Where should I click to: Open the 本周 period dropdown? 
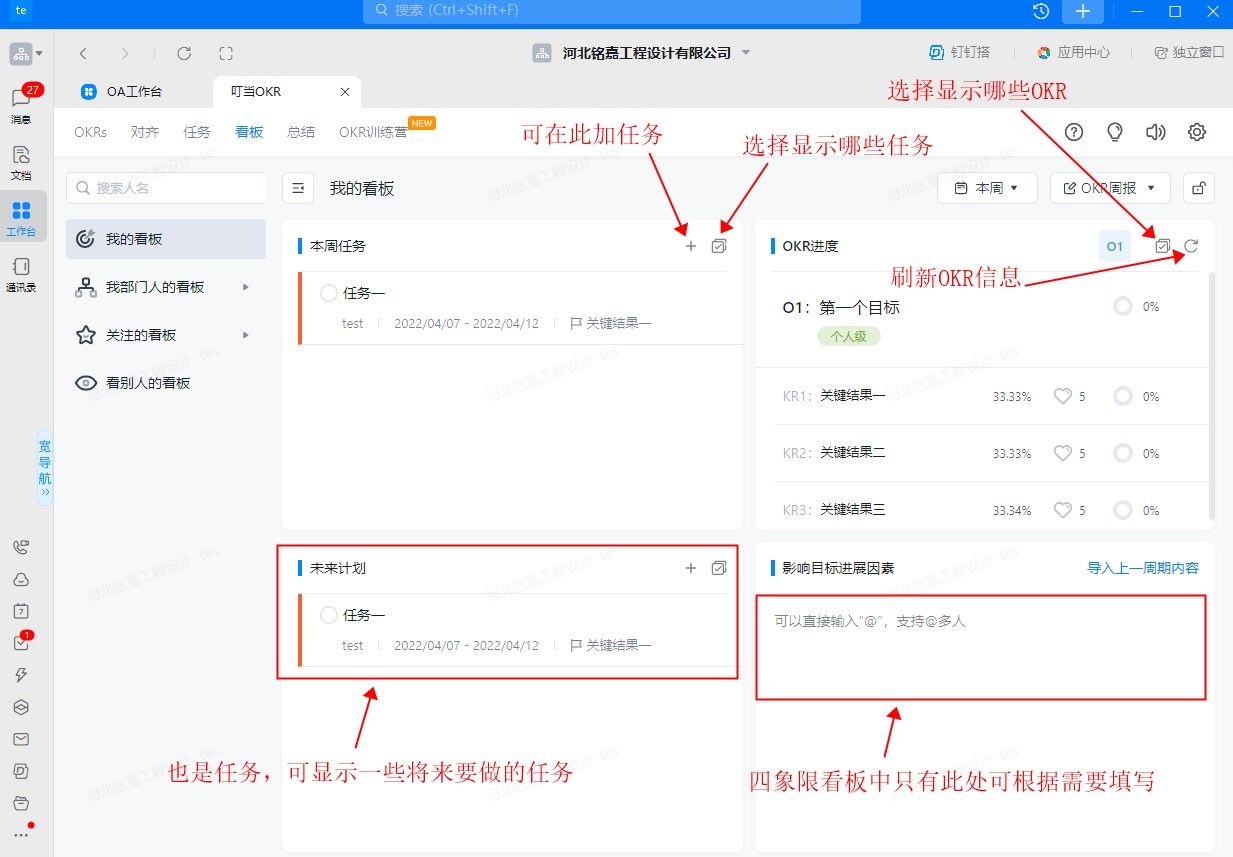tap(985, 188)
